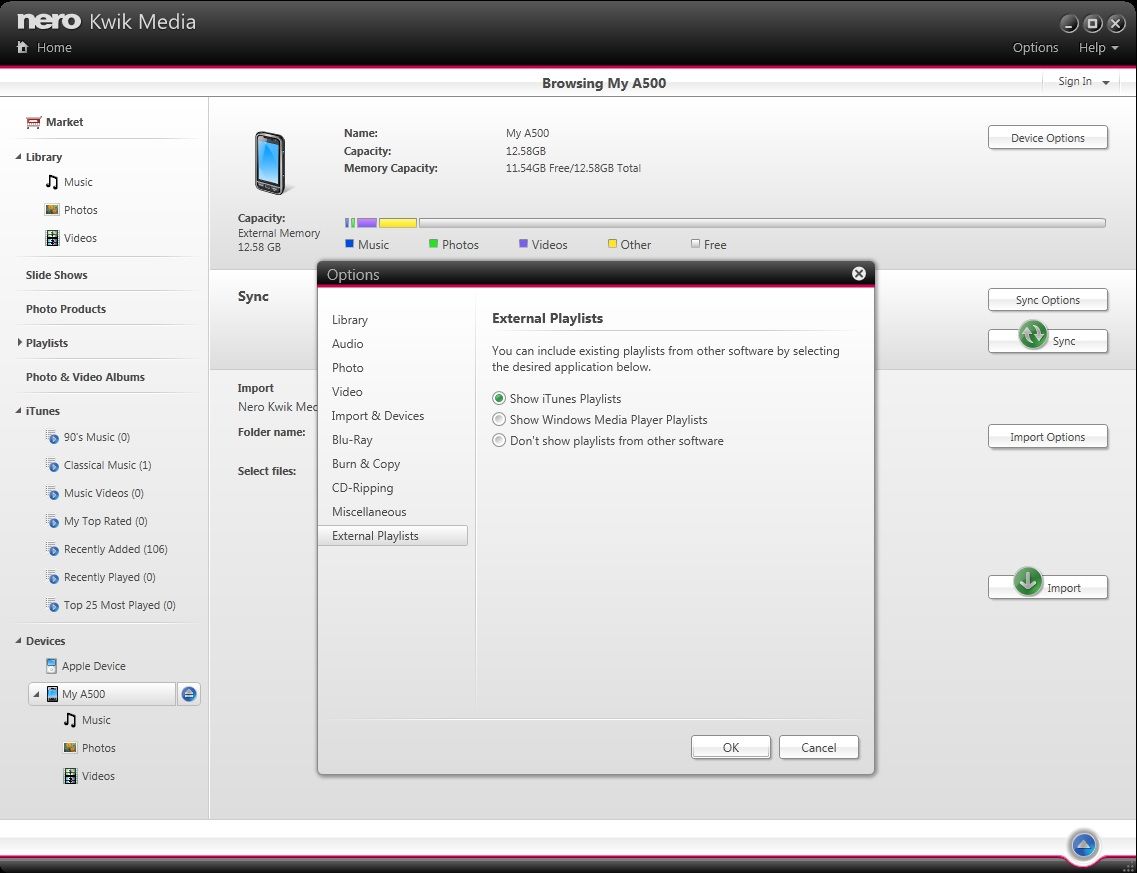Select My A500 phone icon in sidebar
The image size is (1137, 873).
[x=52, y=694]
